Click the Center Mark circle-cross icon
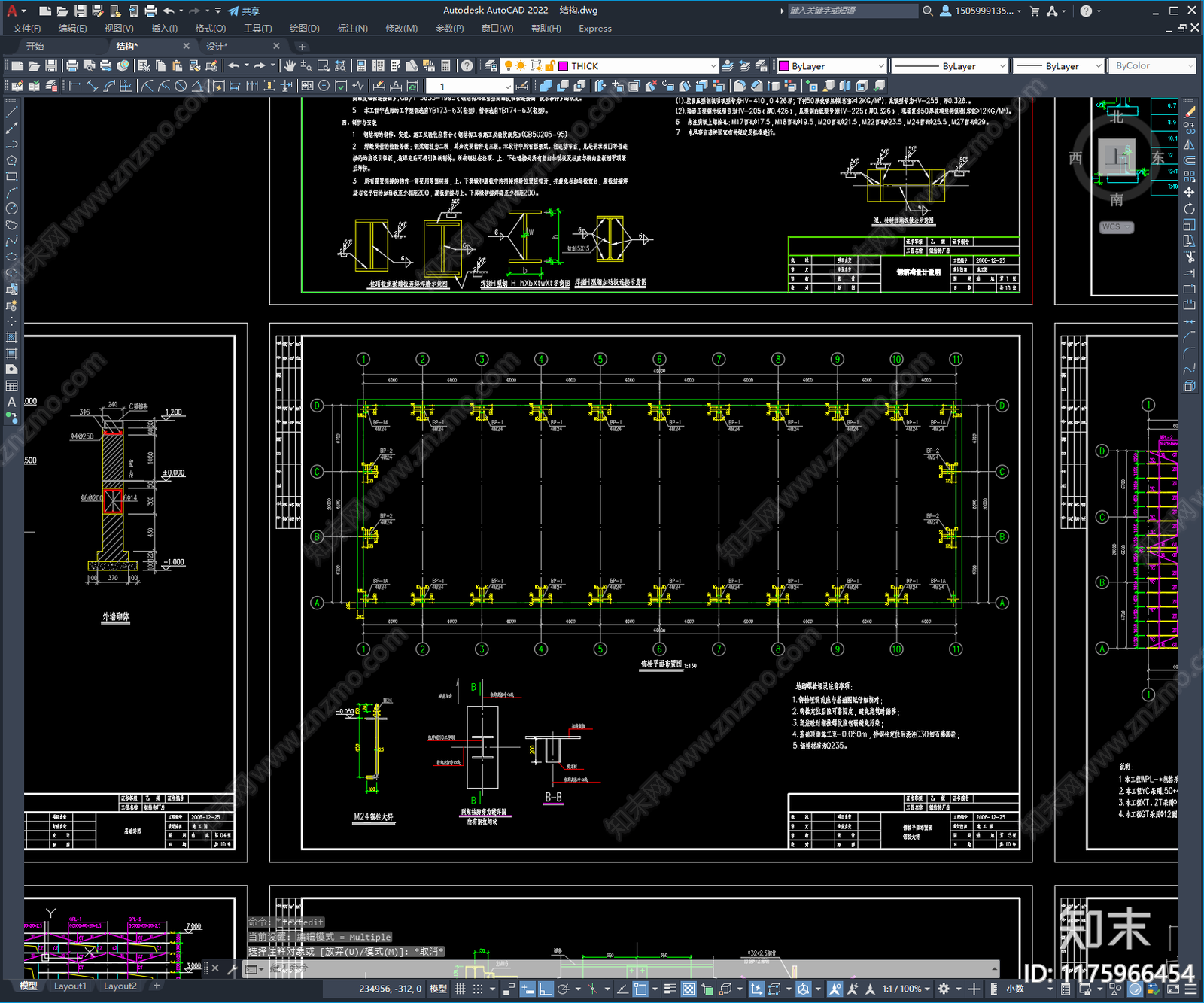This screenshot has width=1204, height=1003. (324, 86)
